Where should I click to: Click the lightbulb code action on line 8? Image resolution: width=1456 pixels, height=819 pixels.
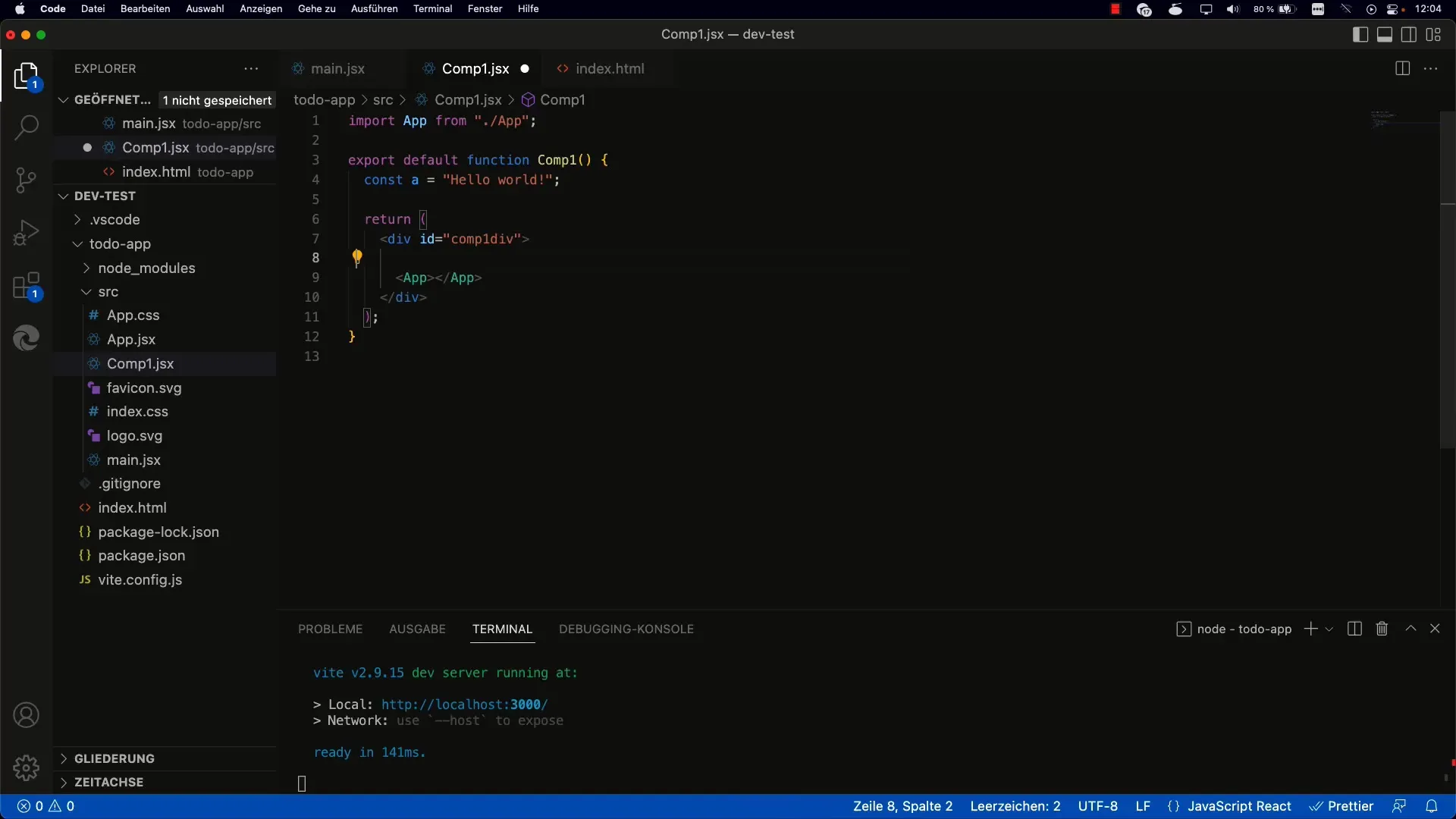pos(356,258)
